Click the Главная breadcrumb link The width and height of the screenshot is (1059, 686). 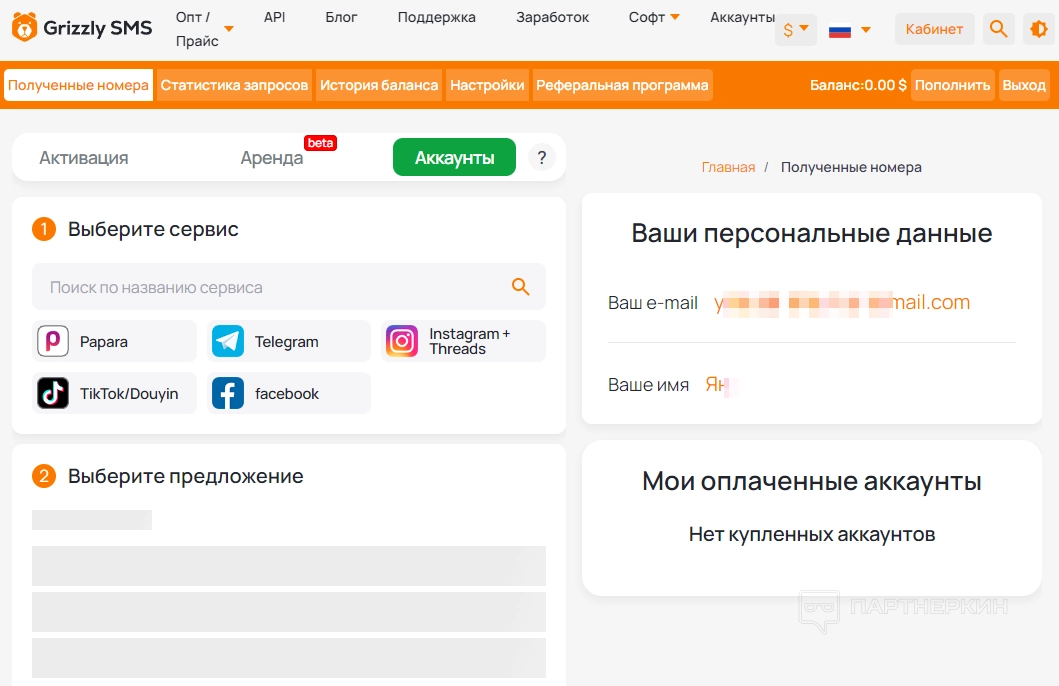pos(728,167)
